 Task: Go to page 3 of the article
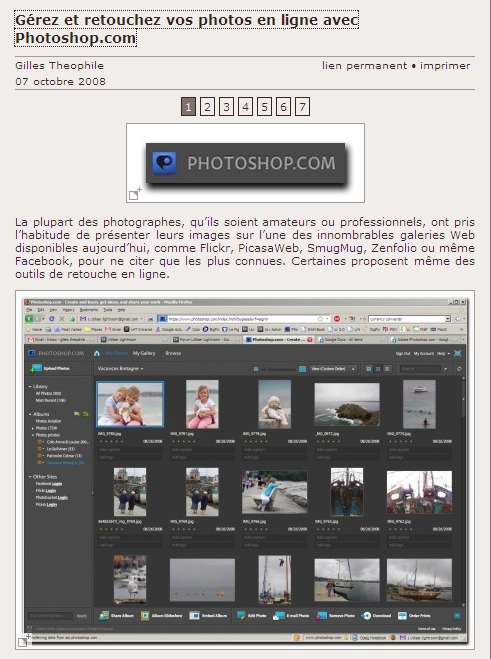coord(226,107)
